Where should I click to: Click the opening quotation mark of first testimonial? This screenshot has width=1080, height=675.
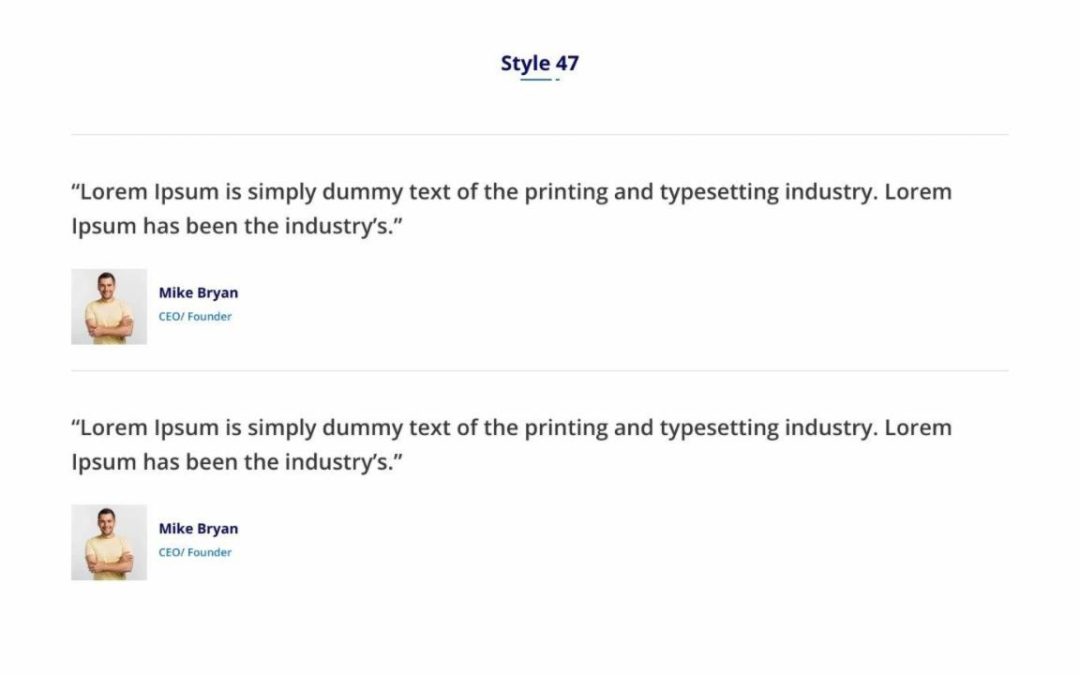(75, 186)
